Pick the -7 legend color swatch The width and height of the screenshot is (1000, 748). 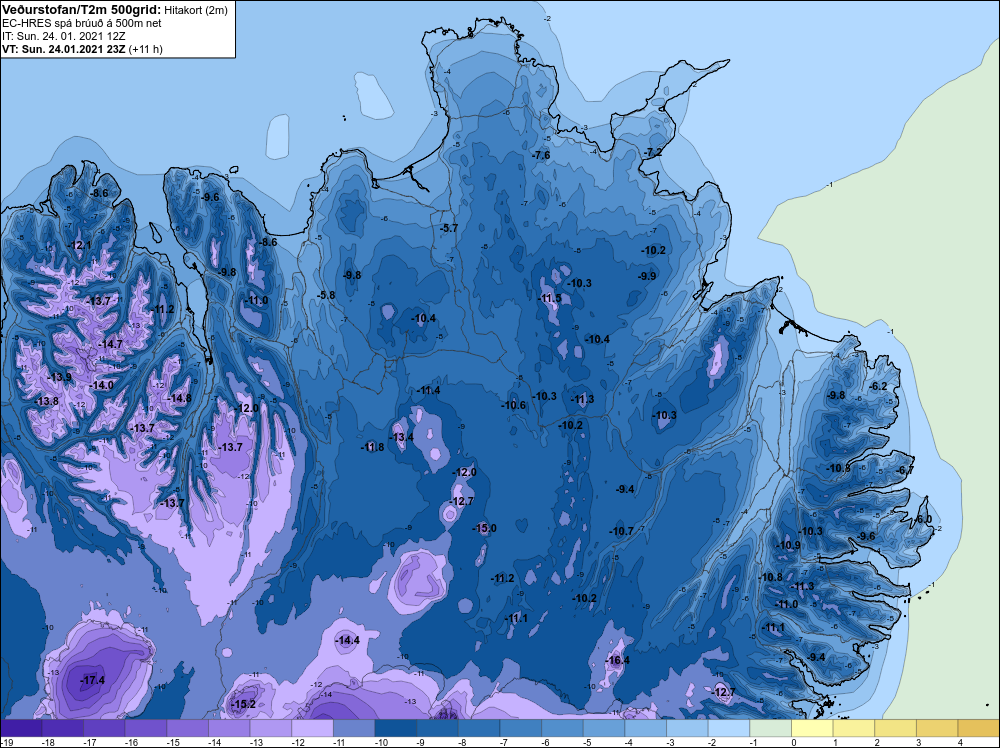click(520, 728)
